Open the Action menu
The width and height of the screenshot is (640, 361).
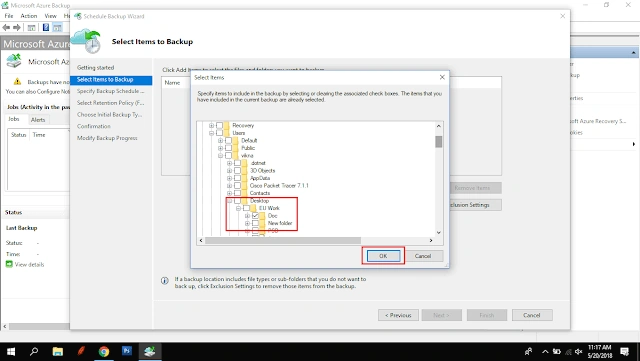pyautogui.click(x=29, y=16)
